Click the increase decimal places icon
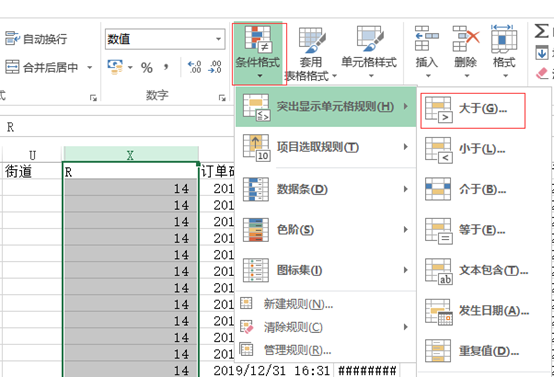This screenshot has width=554, height=377. (x=194, y=67)
